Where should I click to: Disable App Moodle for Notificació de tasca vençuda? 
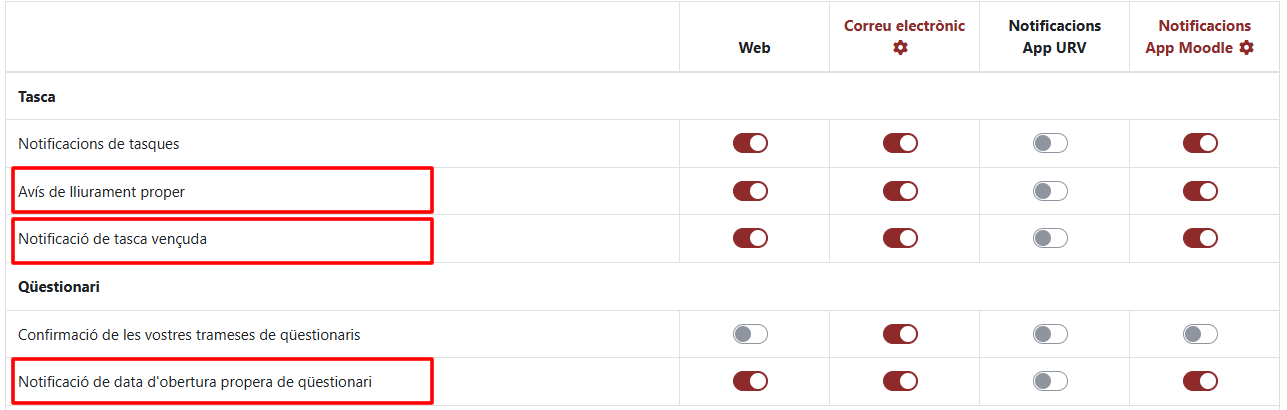pyautogui.click(x=1200, y=238)
